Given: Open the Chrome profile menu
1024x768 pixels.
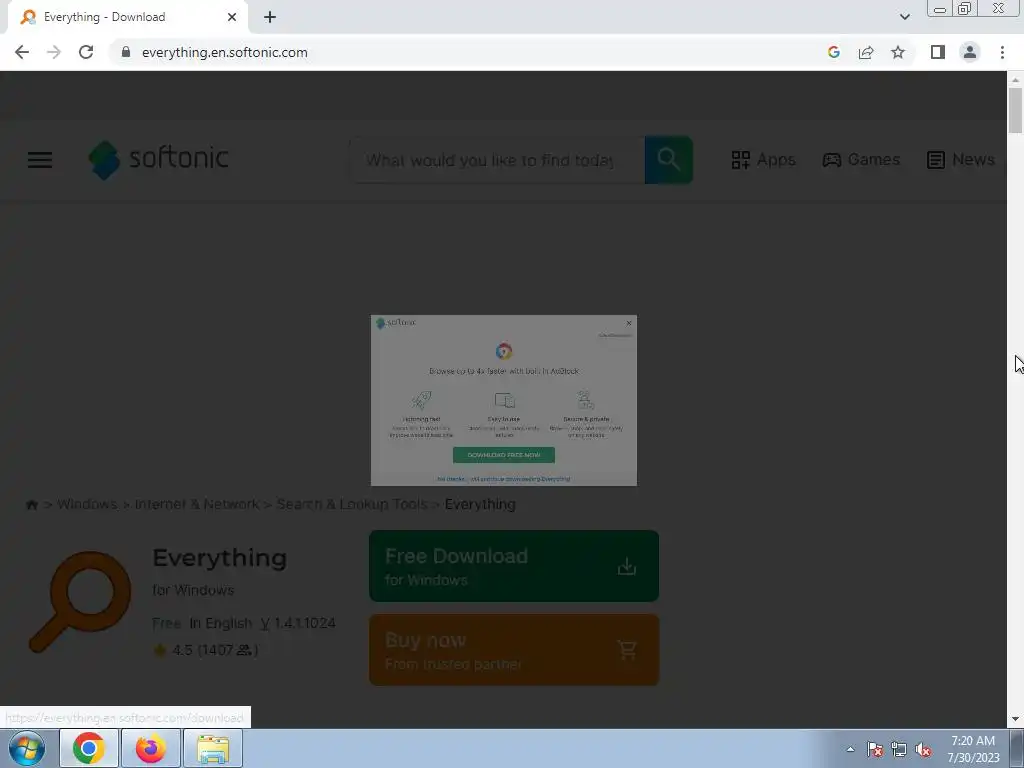Looking at the screenshot, I should point(970,52).
